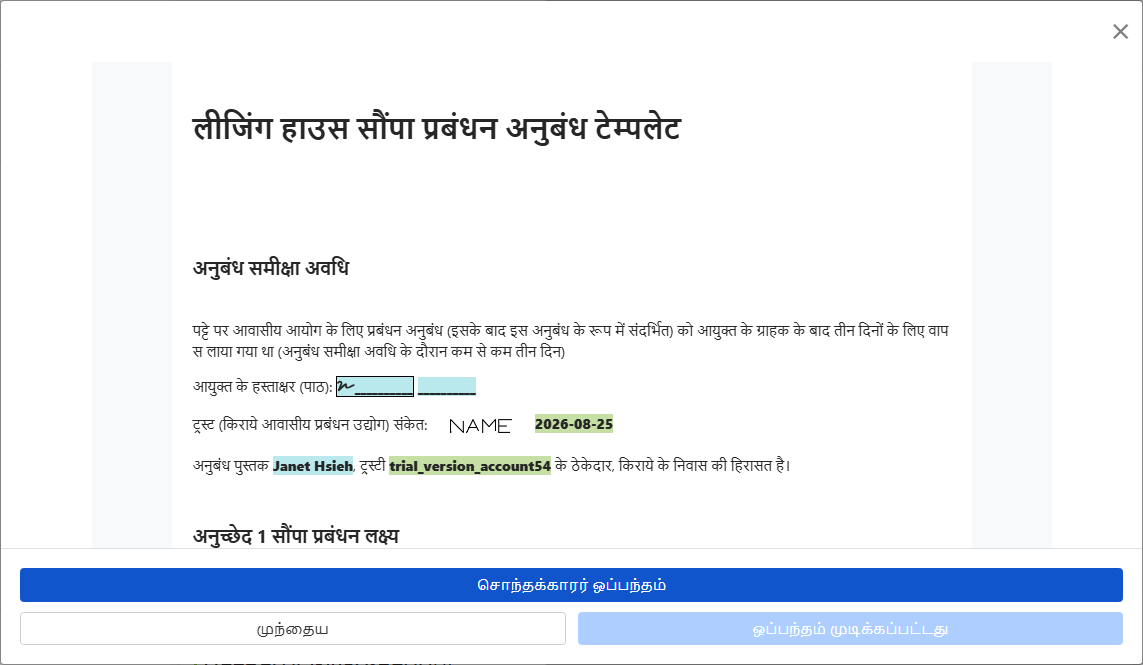
Task: Click the paragraph starting पट्टे पर आवासीय आयोग
Action: click(x=570, y=341)
